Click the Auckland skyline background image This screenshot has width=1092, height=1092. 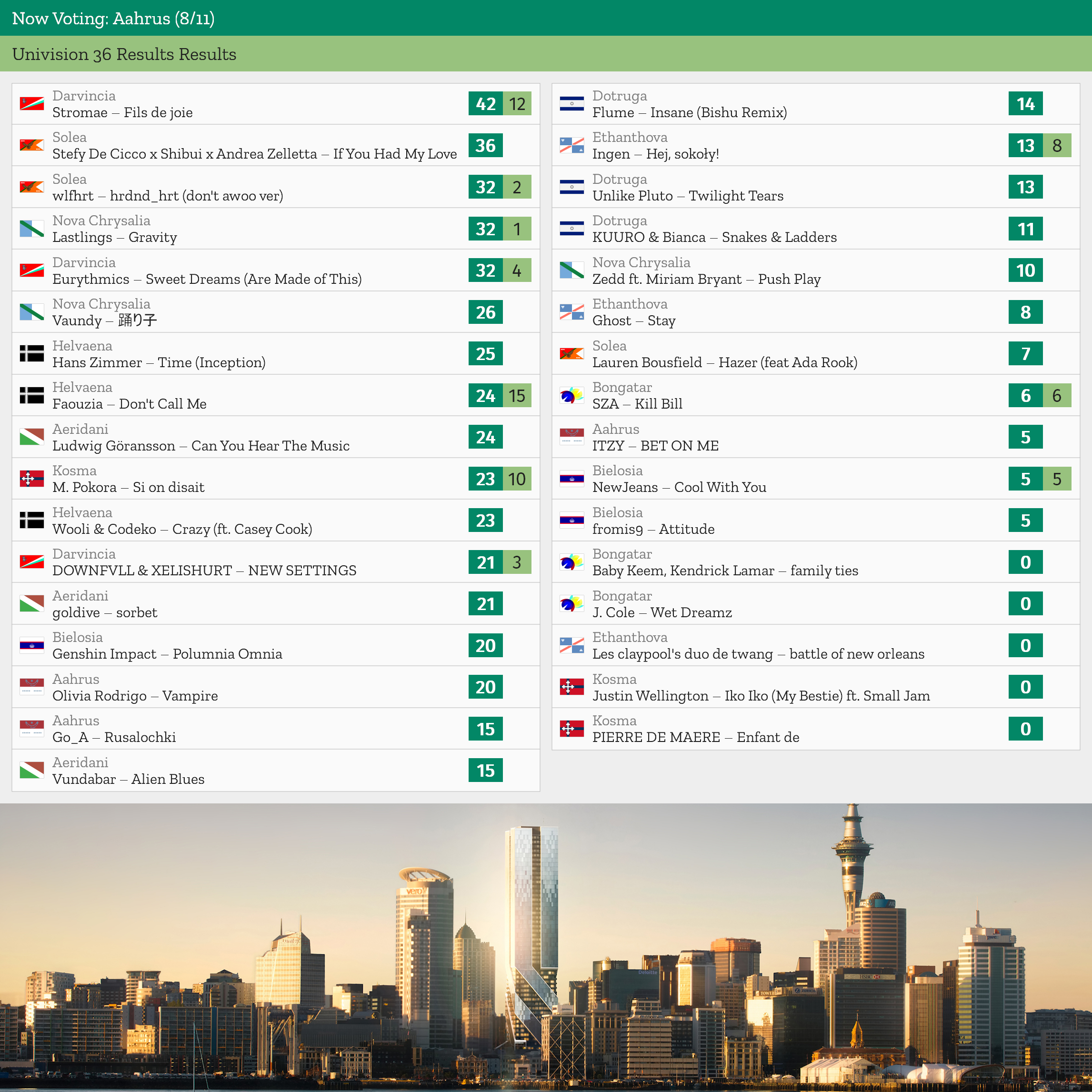click(546, 947)
